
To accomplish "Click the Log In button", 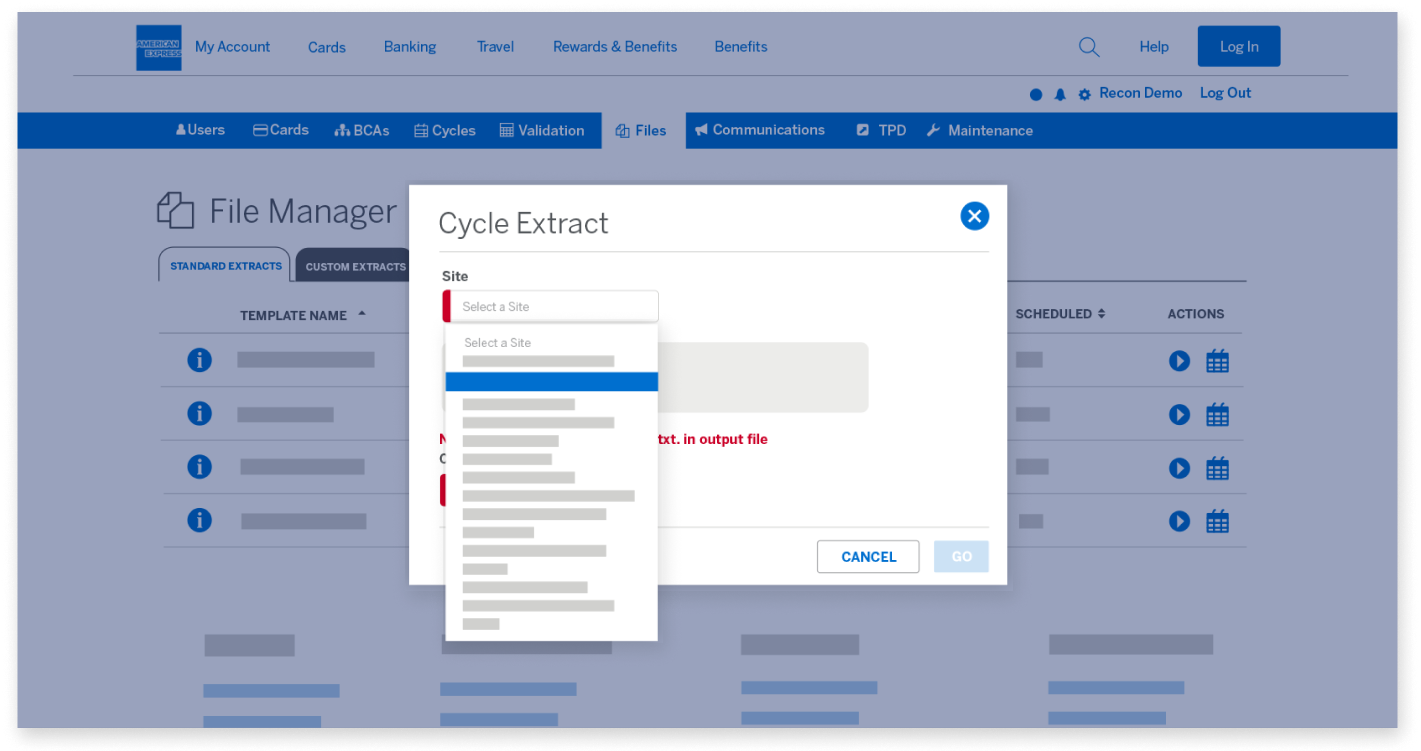I will point(1238,47).
